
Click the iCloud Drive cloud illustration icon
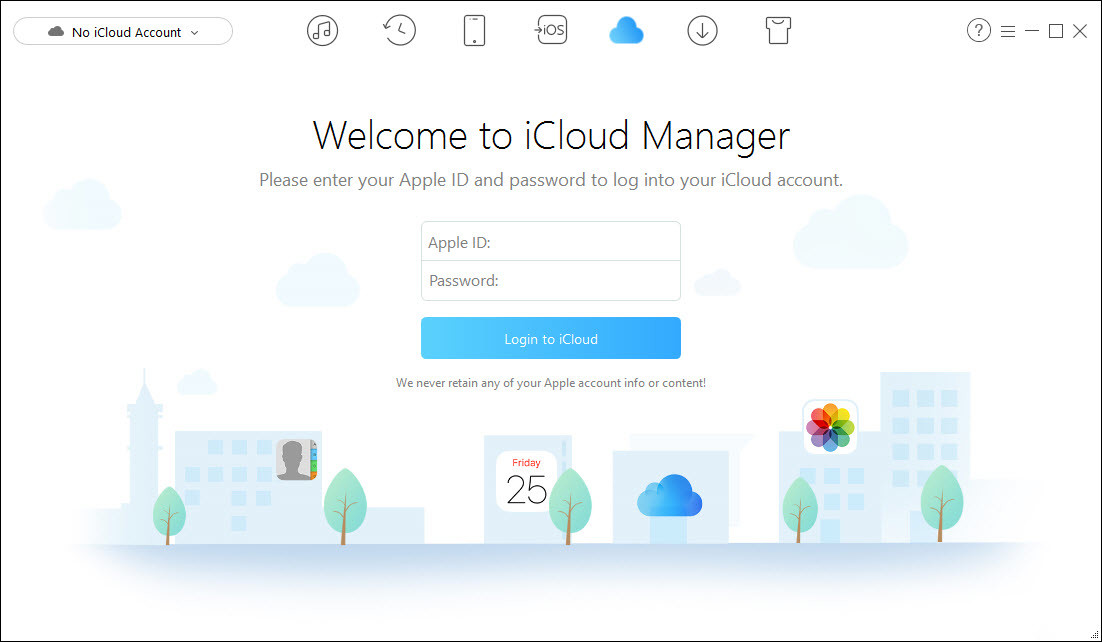669,495
